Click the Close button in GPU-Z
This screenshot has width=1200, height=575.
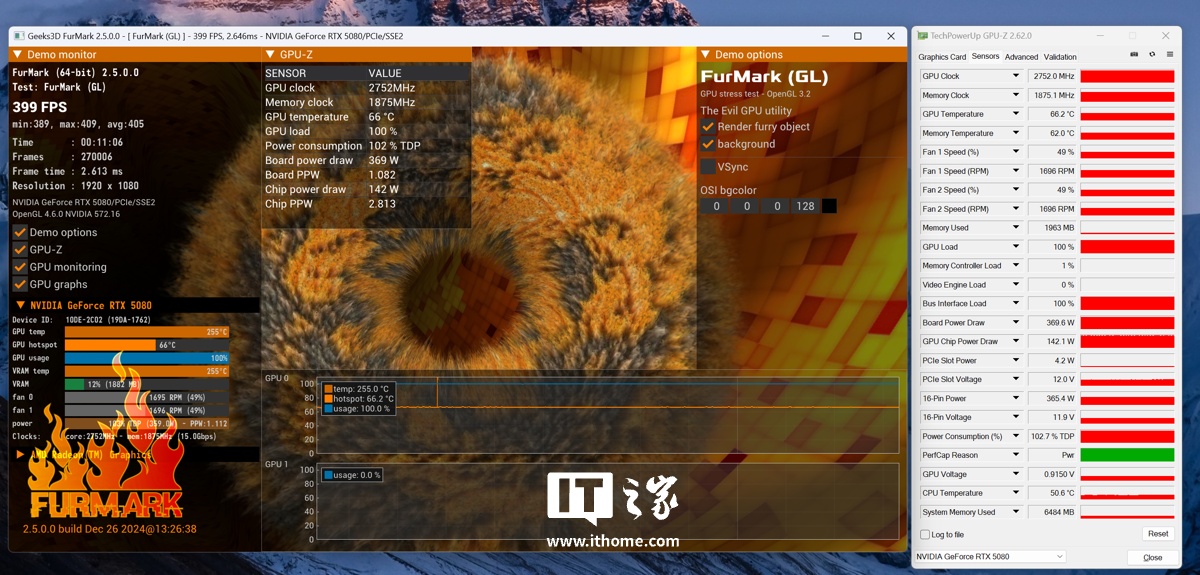(x=1152, y=557)
